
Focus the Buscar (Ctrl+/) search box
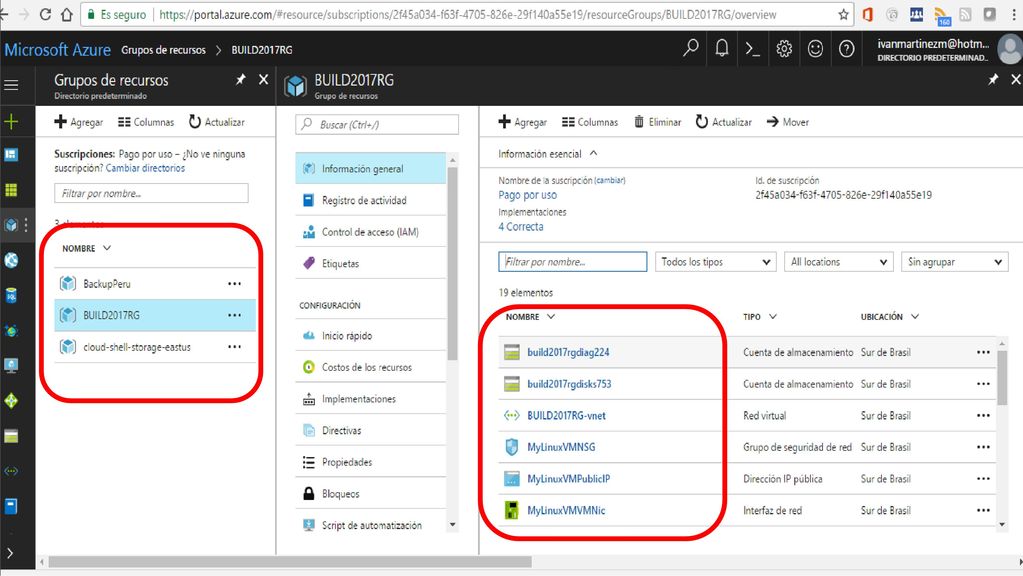tap(377, 124)
